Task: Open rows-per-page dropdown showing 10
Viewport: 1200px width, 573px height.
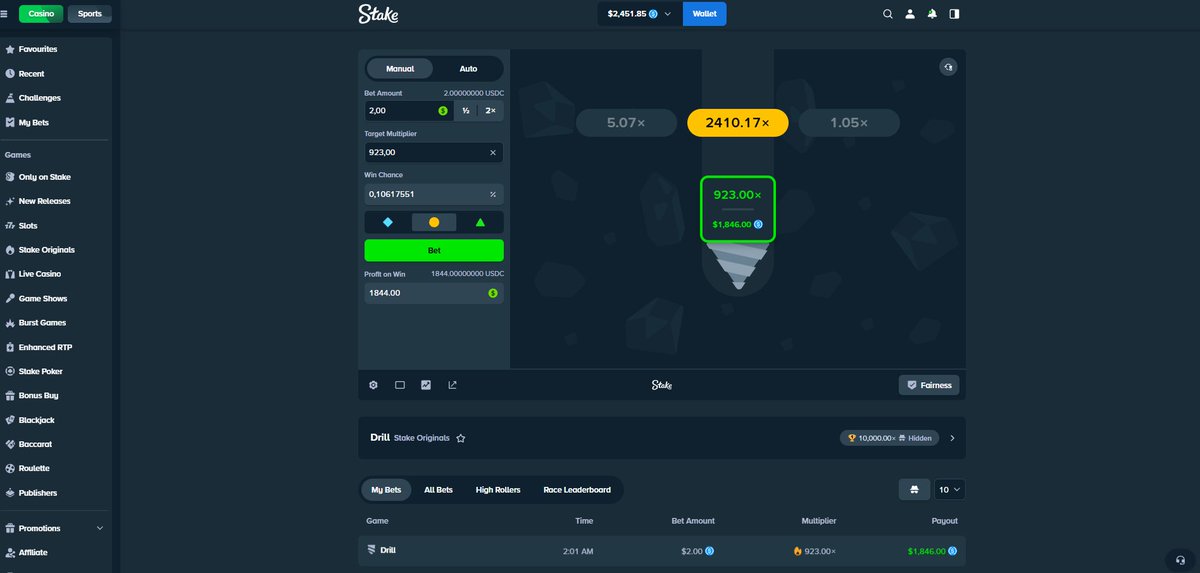Action: point(950,490)
